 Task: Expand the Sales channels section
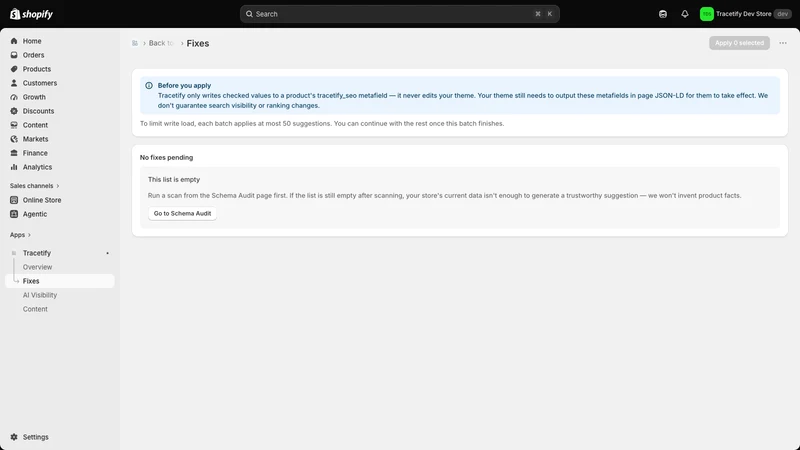click(x=35, y=186)
